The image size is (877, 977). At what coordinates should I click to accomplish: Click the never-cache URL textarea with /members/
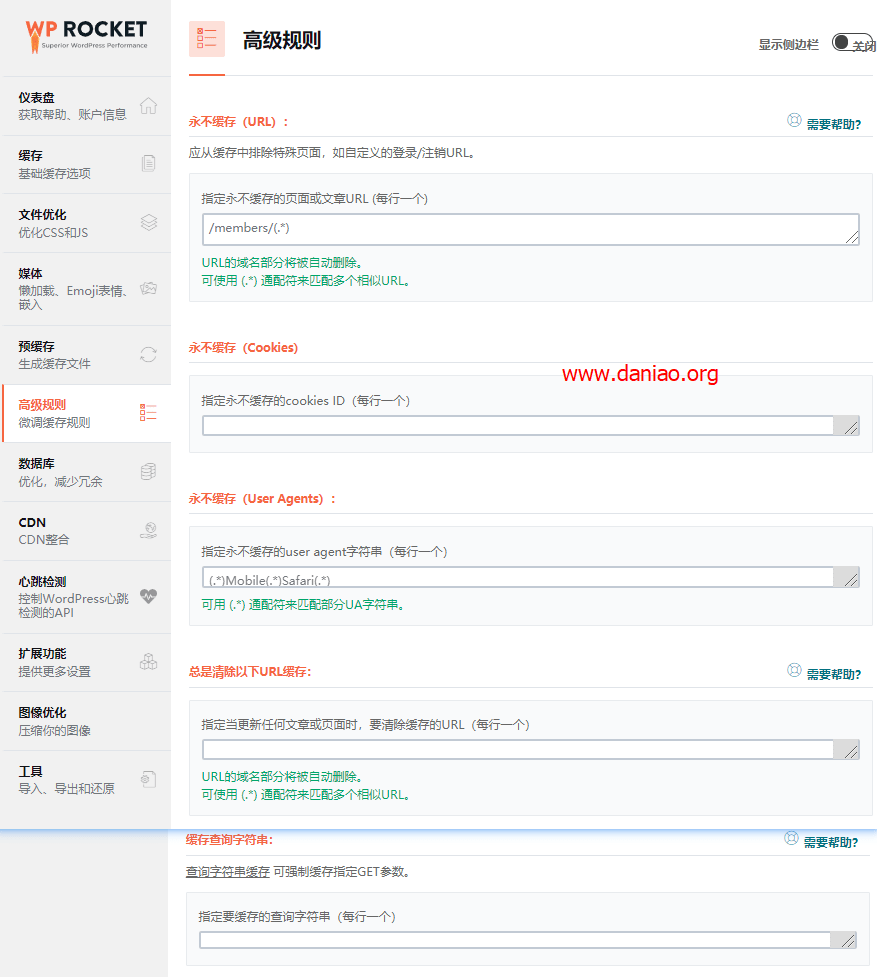(531, 229)
